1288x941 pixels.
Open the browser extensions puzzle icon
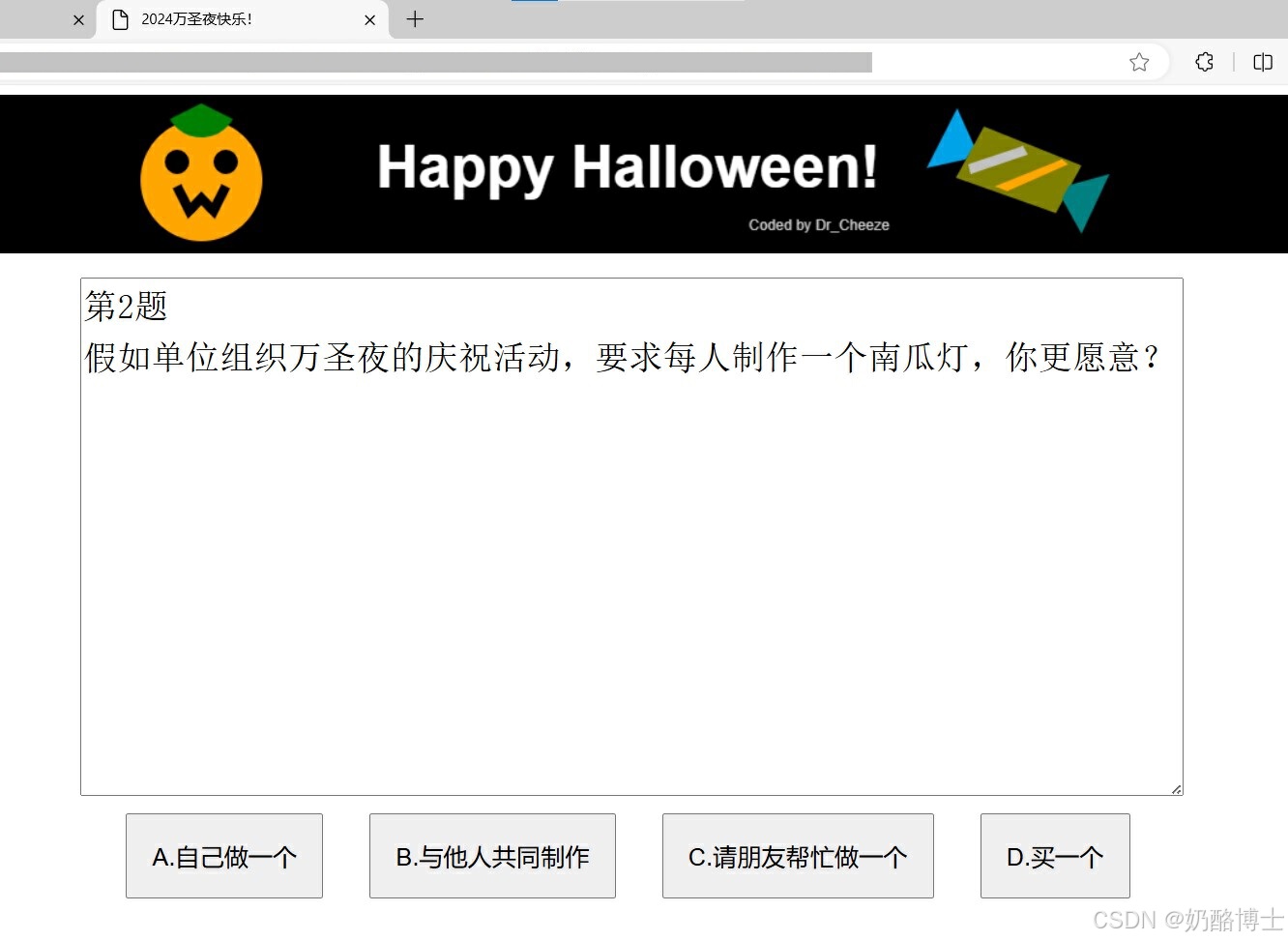[1204, 62]
